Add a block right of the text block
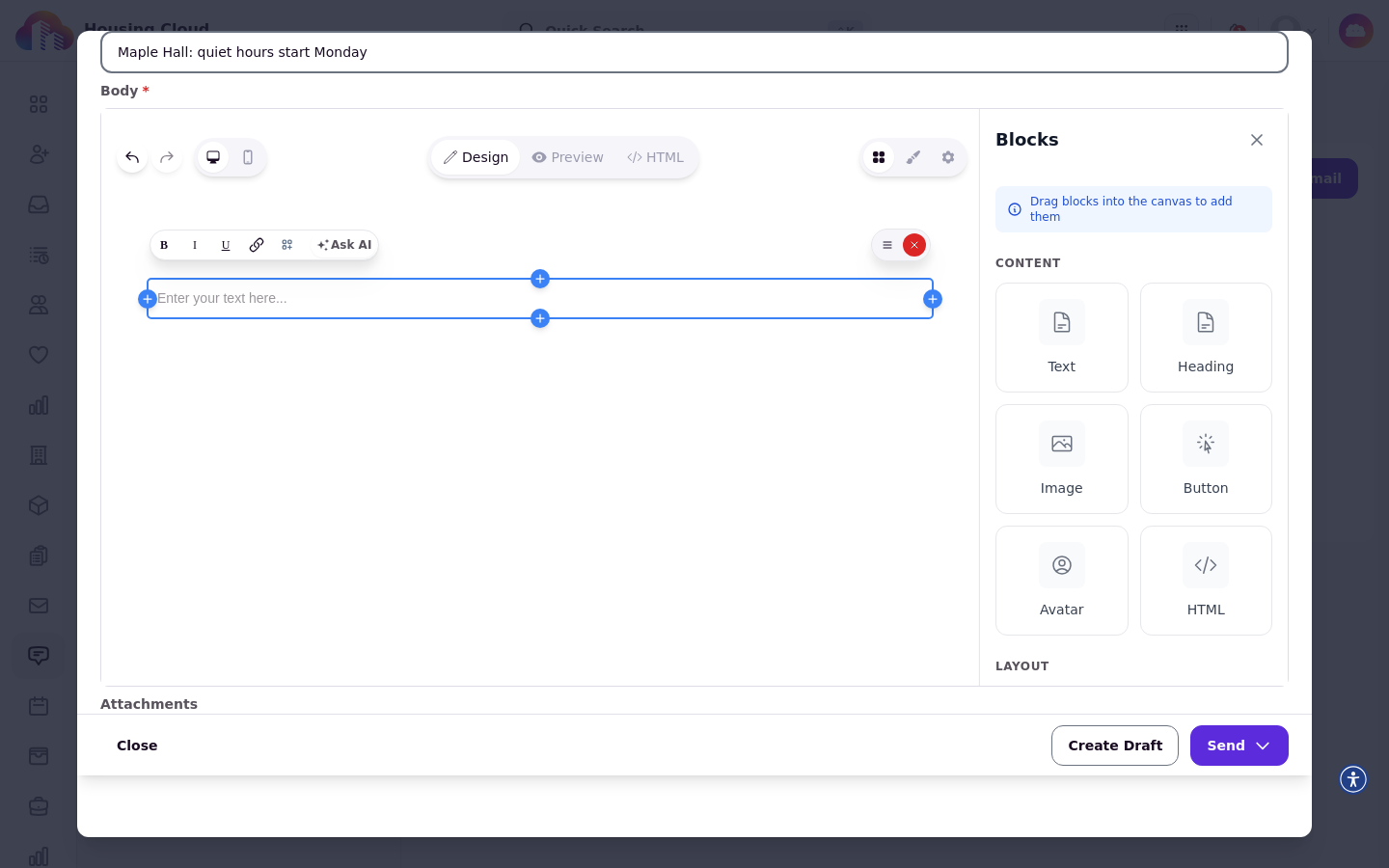 (x=933, y=299)
